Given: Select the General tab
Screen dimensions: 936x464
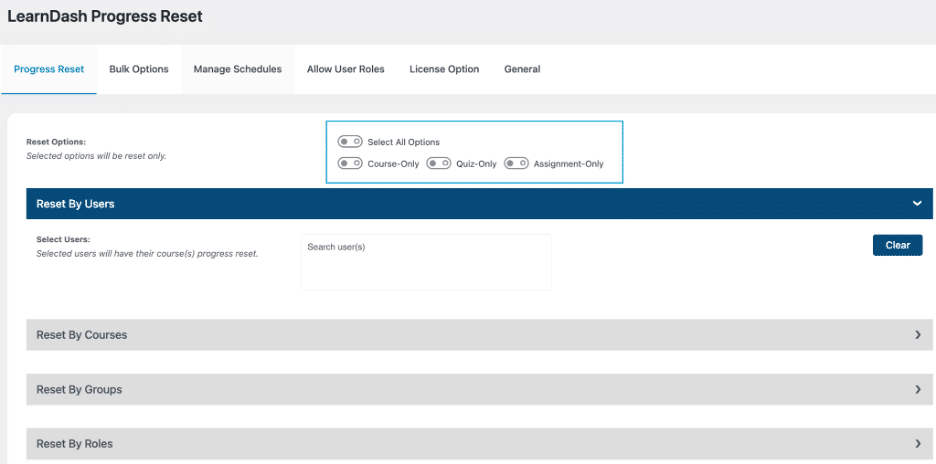Looking at the screenshot, I should 522,69.
